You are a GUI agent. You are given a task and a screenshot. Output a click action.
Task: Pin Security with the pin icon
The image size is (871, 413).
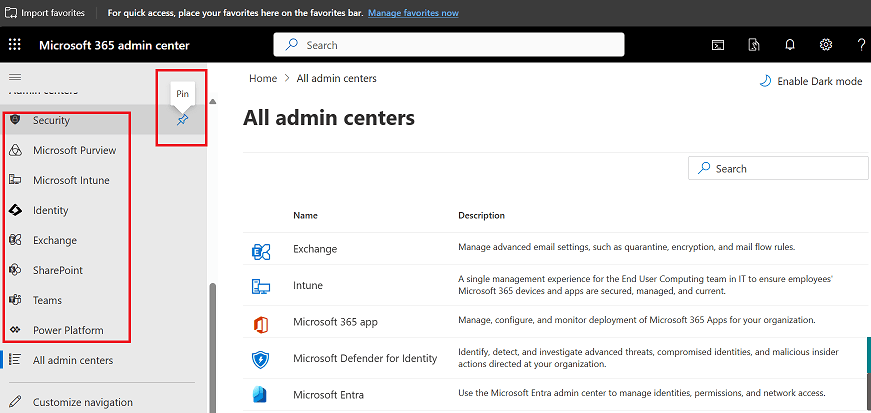point(182,120)
